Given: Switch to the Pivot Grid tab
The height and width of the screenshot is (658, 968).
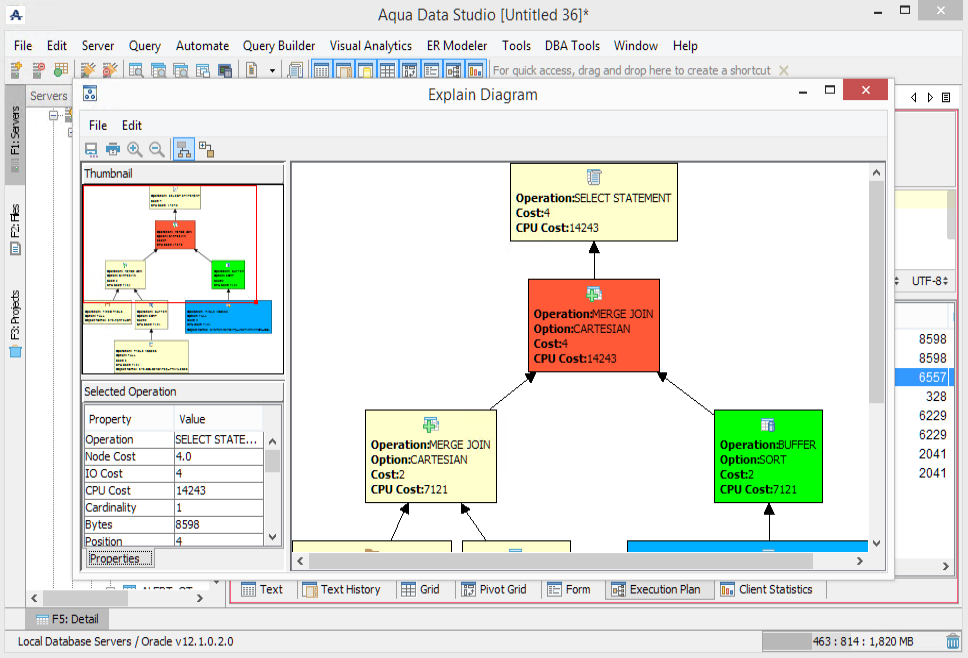Looking at the screenshot, I should click(x=494, y=589).
